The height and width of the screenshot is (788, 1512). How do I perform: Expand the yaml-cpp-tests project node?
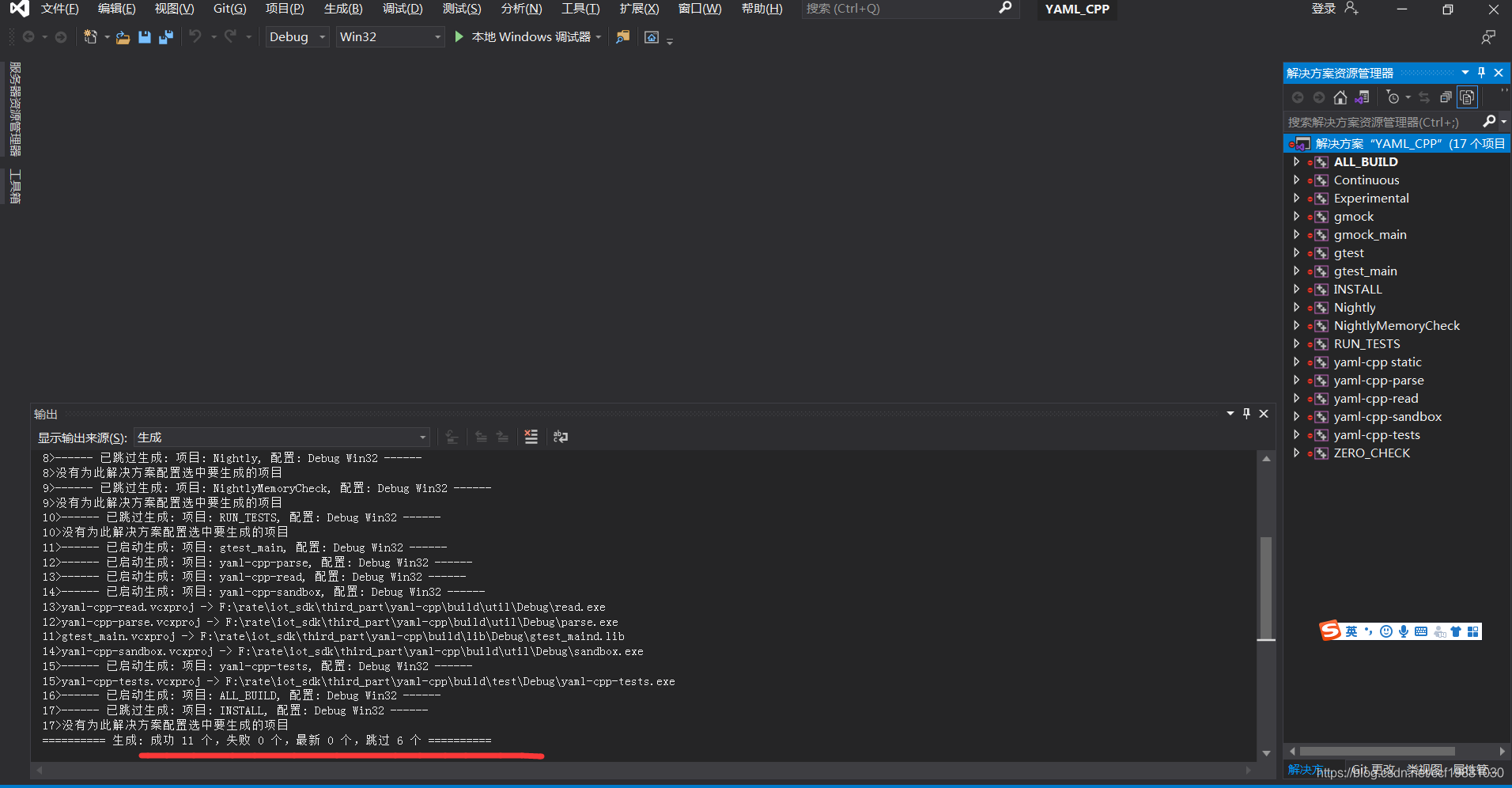click(1296, 434)
